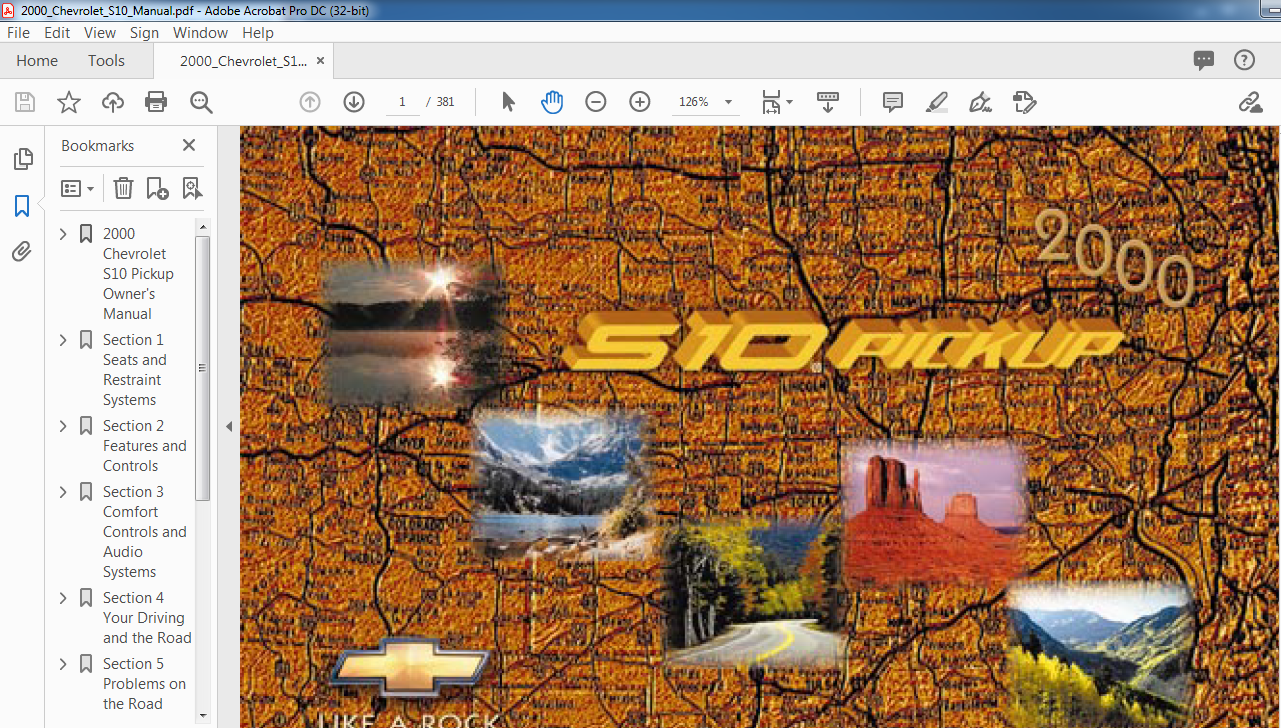This screenshot has width=1281, height=728.
Task: Activate the Hand pan tool
Action: coord(552,102)
